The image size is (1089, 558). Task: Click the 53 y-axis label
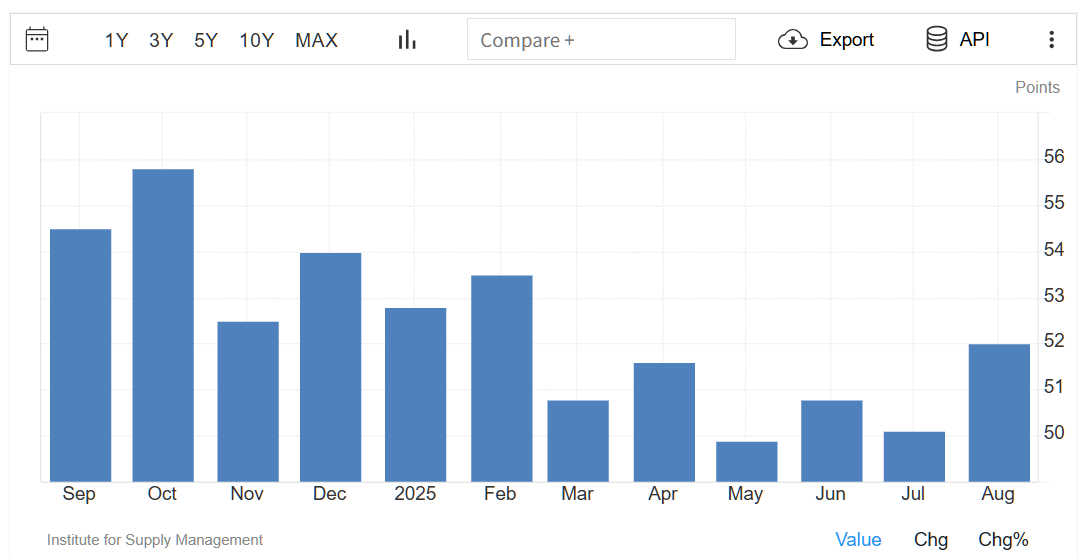(x=1054, y=296)
